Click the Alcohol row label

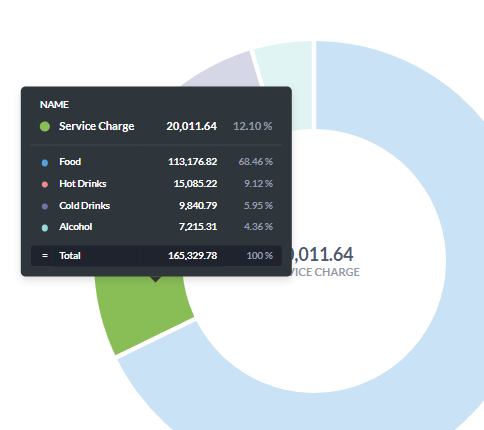pos(76,227)
